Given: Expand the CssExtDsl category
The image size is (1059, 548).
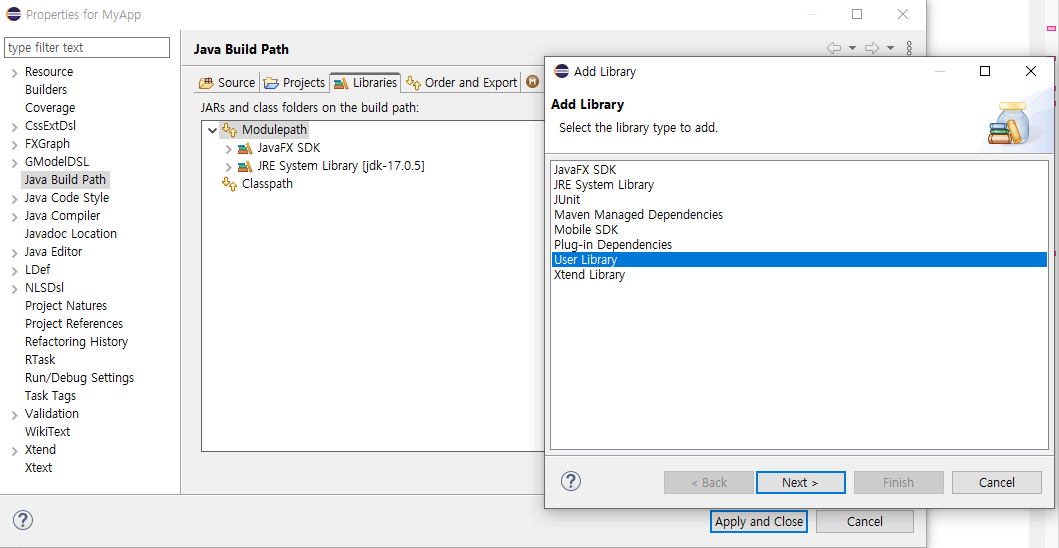Looking at the screenshot, I should click(x=15, y=126).
